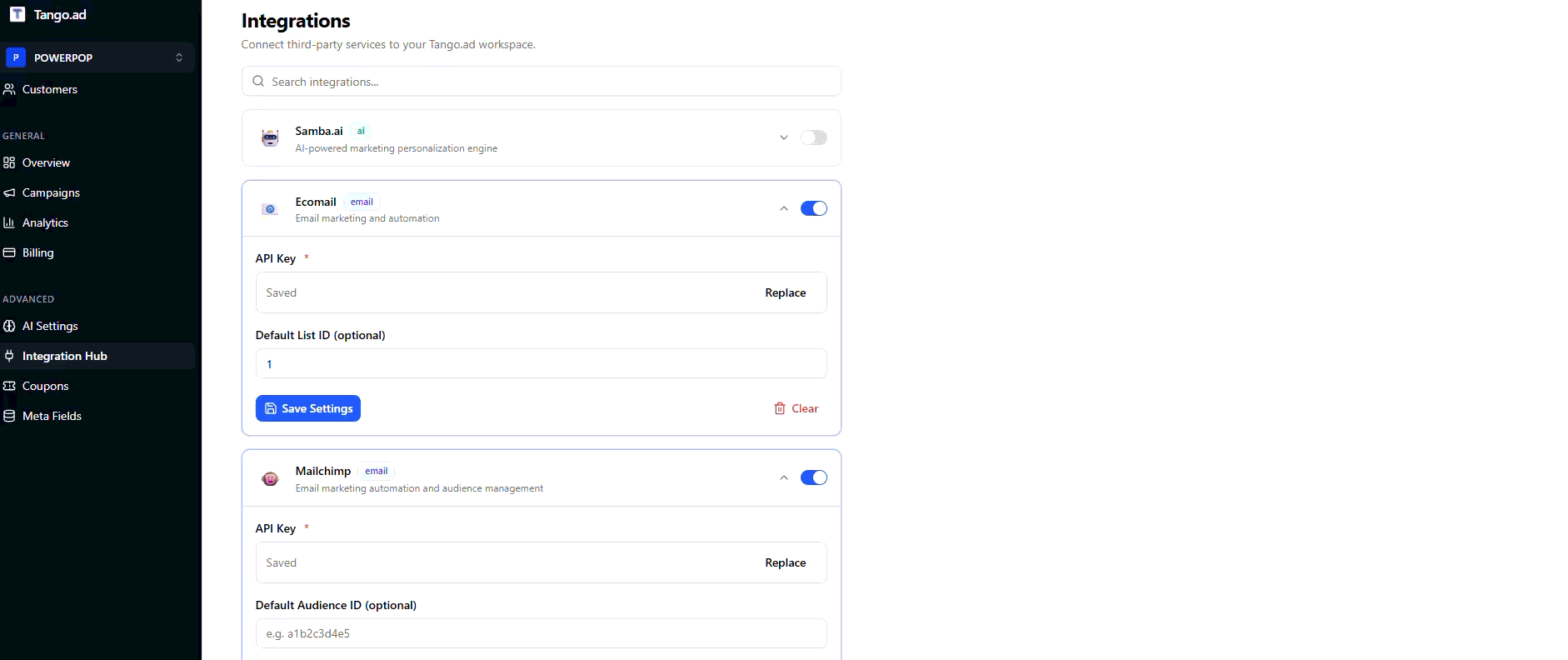Click the POWERPOP workspace avatar icon

pyautogui.click(x=16, y=57)
